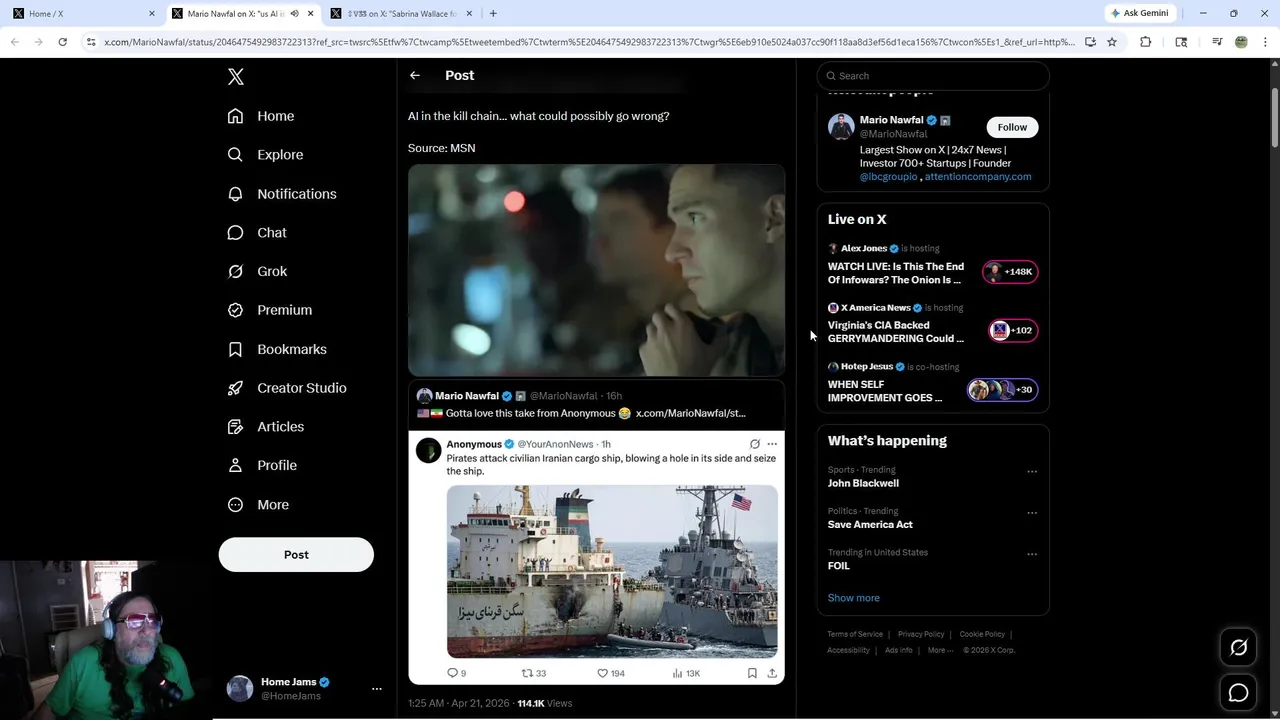Open Privacy Policy footer link

click(921, 634)
